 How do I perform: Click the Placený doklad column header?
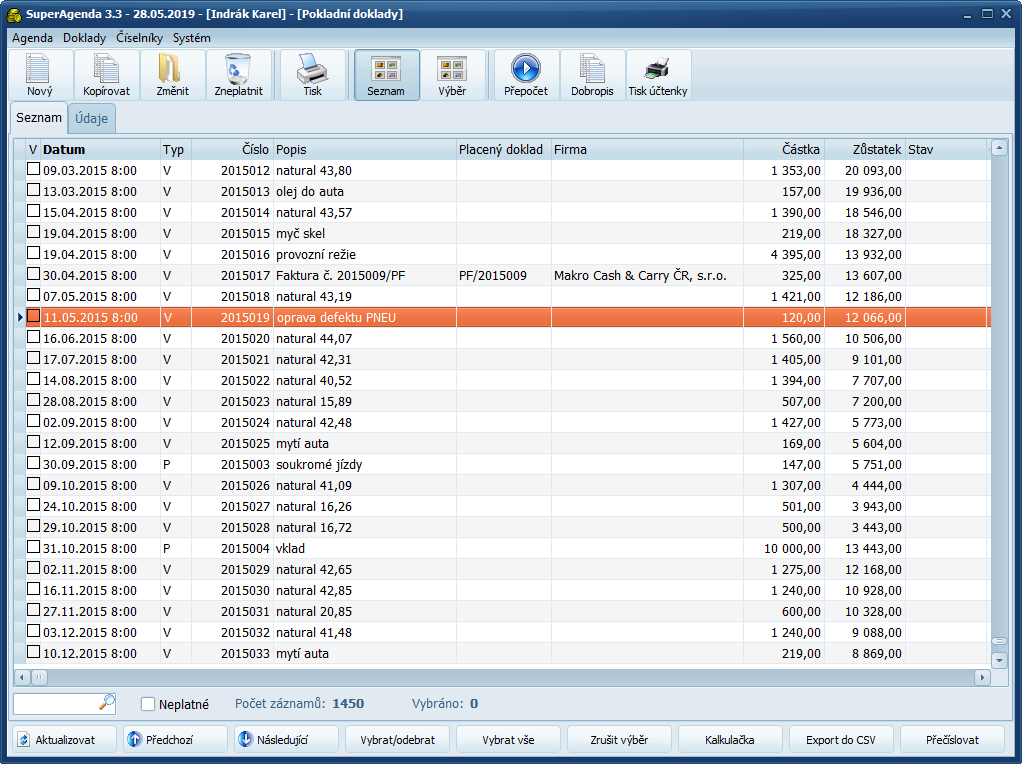[x=504, y=149]
